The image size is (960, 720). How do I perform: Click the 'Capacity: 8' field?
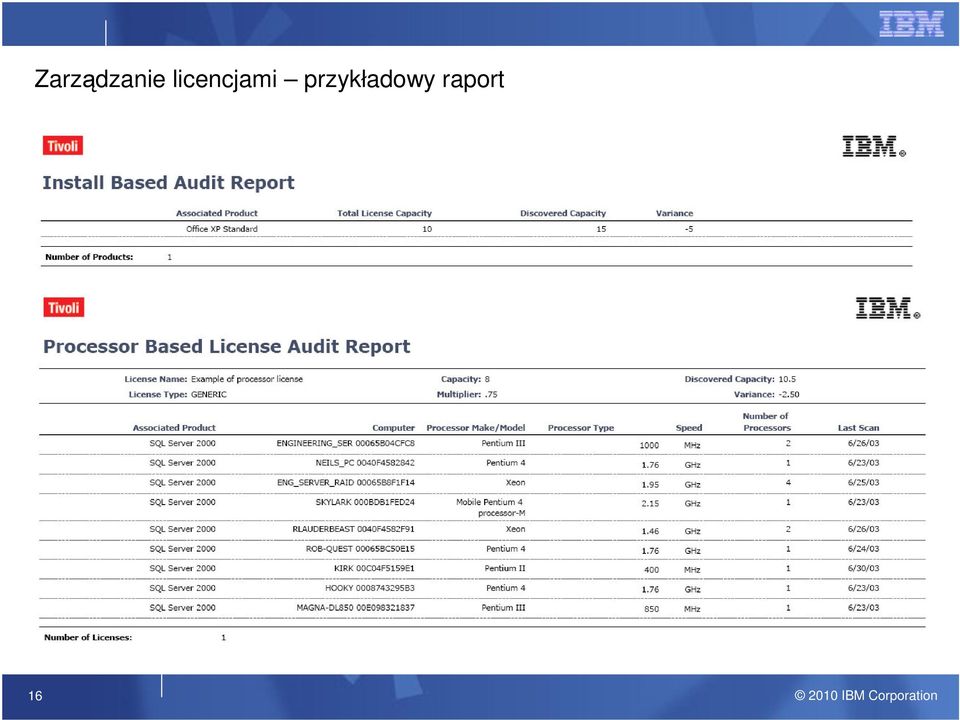pyautogui.click(x=465, y=379)
